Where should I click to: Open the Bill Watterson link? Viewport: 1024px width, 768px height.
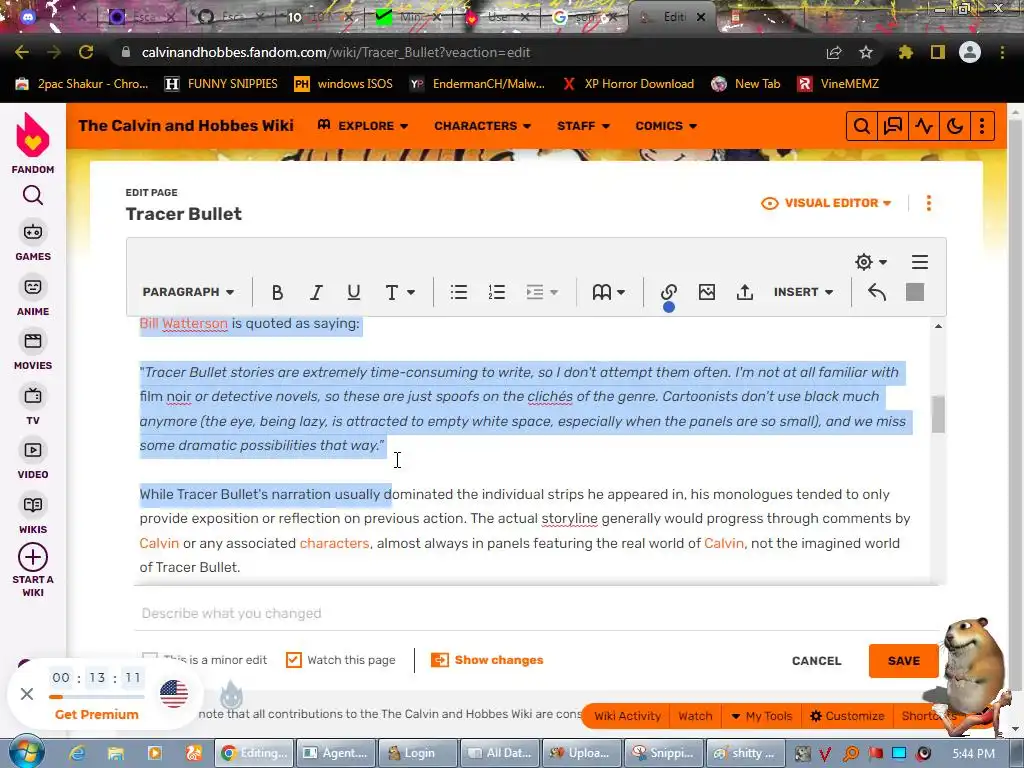[184, 323]
